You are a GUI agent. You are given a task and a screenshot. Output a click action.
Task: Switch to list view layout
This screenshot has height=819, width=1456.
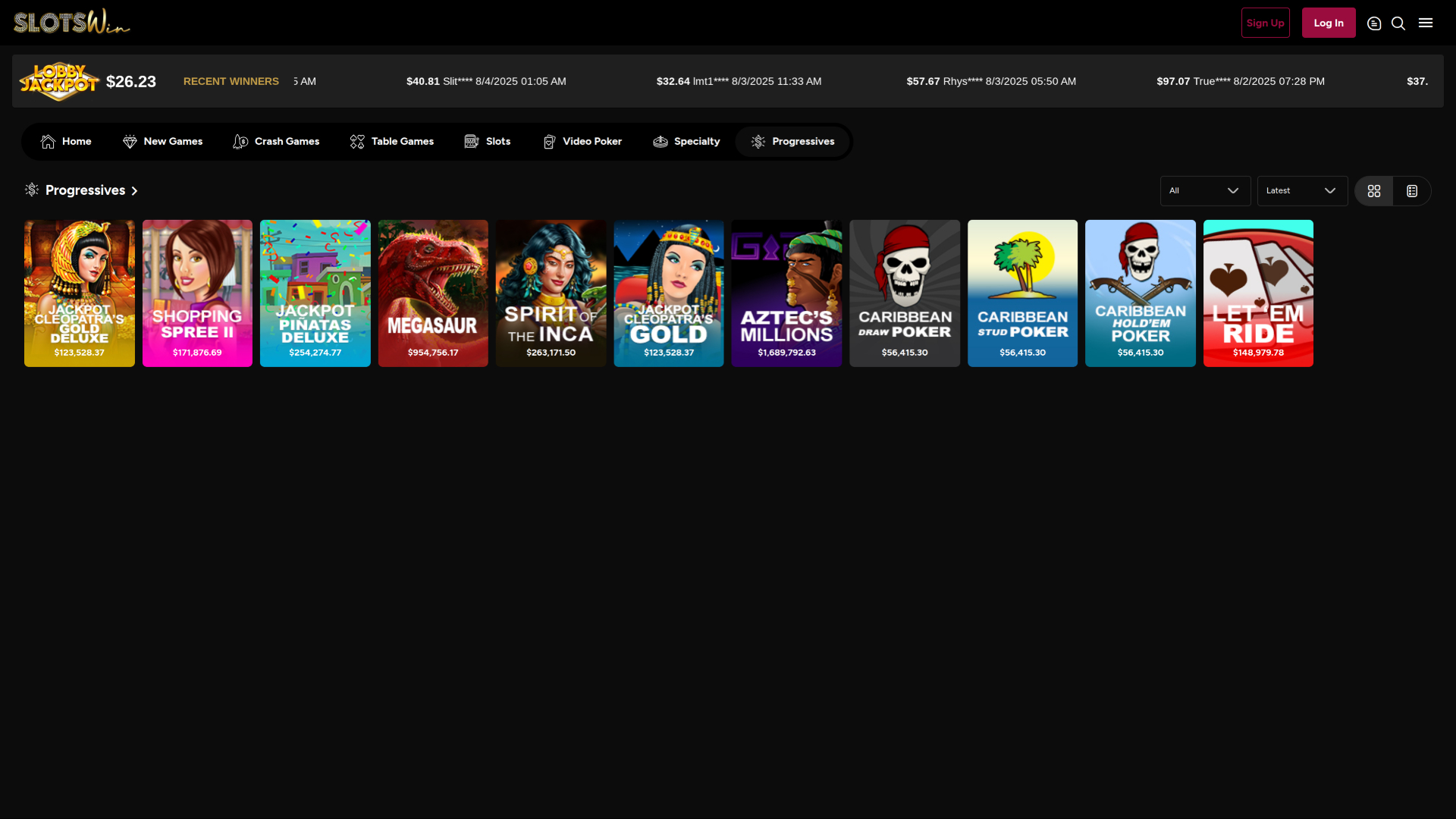click(x=1411, y=190)
